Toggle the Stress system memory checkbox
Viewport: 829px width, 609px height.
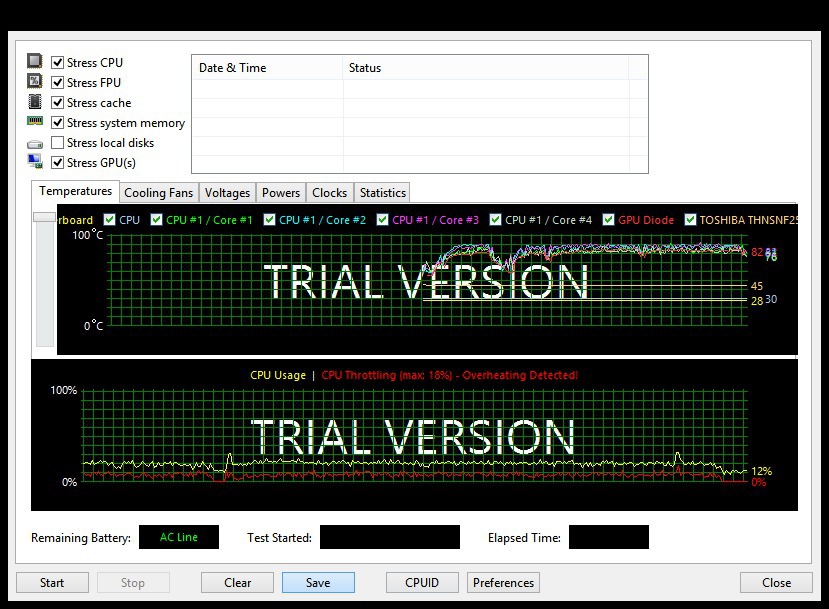pos(58,123)
